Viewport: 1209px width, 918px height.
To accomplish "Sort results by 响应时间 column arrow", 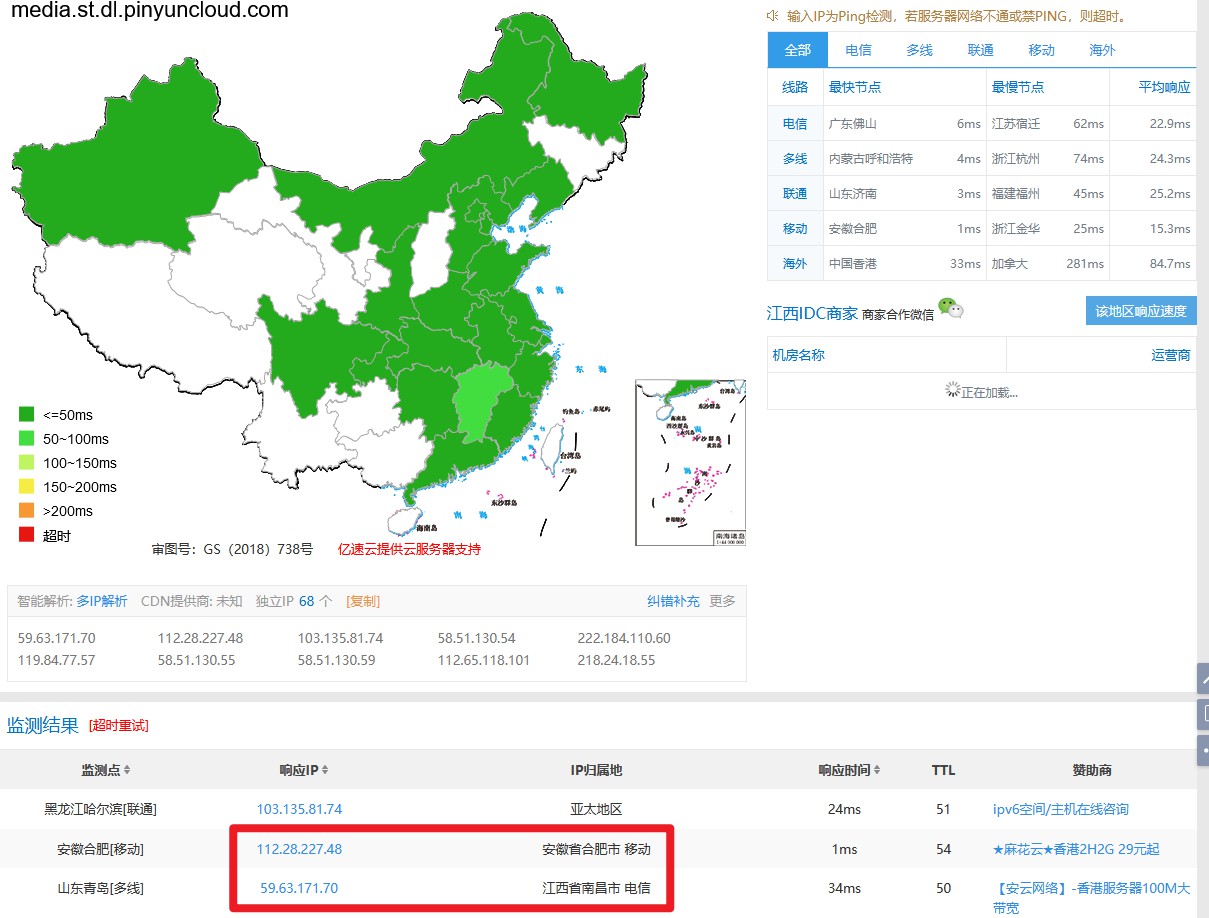I will [878, 770].
